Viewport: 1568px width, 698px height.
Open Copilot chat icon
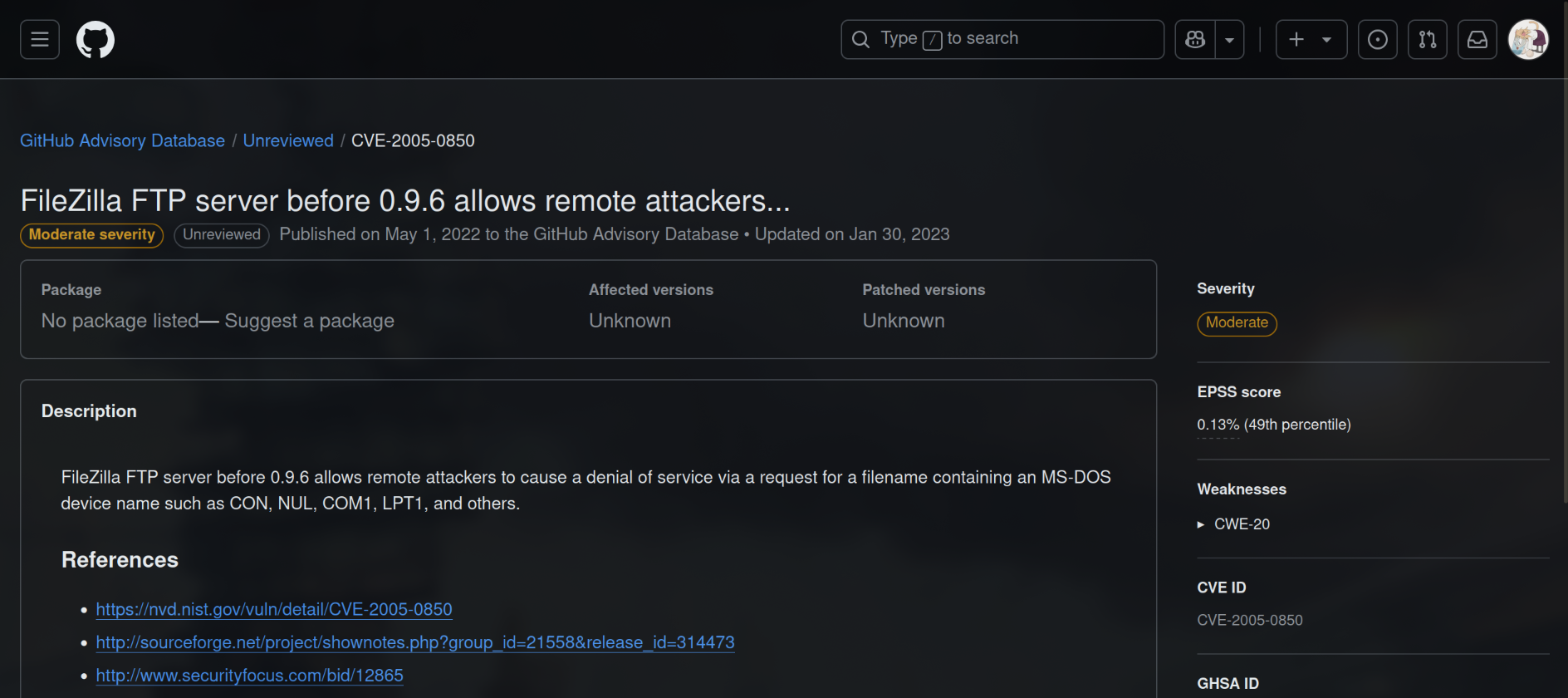click(1195, 40)
